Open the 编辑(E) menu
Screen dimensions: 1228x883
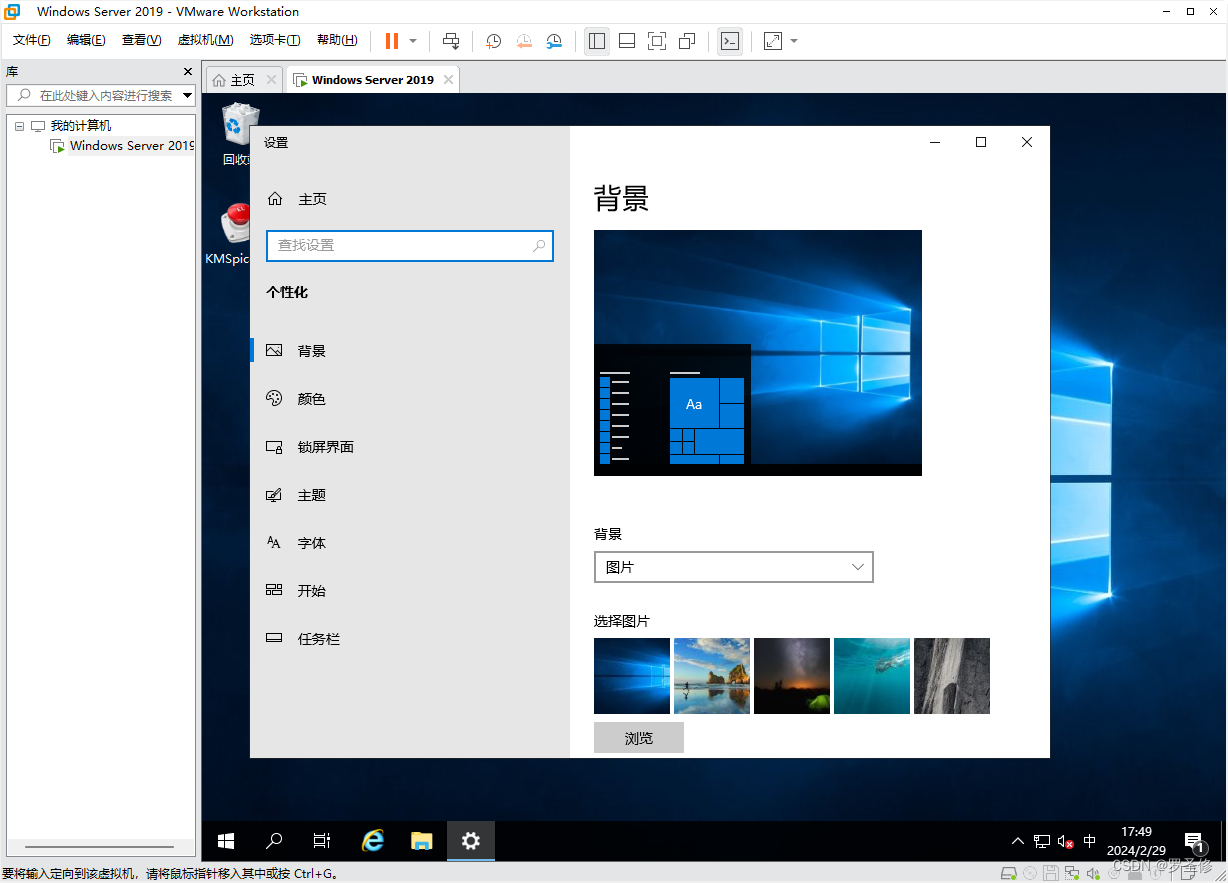(86, 40)
